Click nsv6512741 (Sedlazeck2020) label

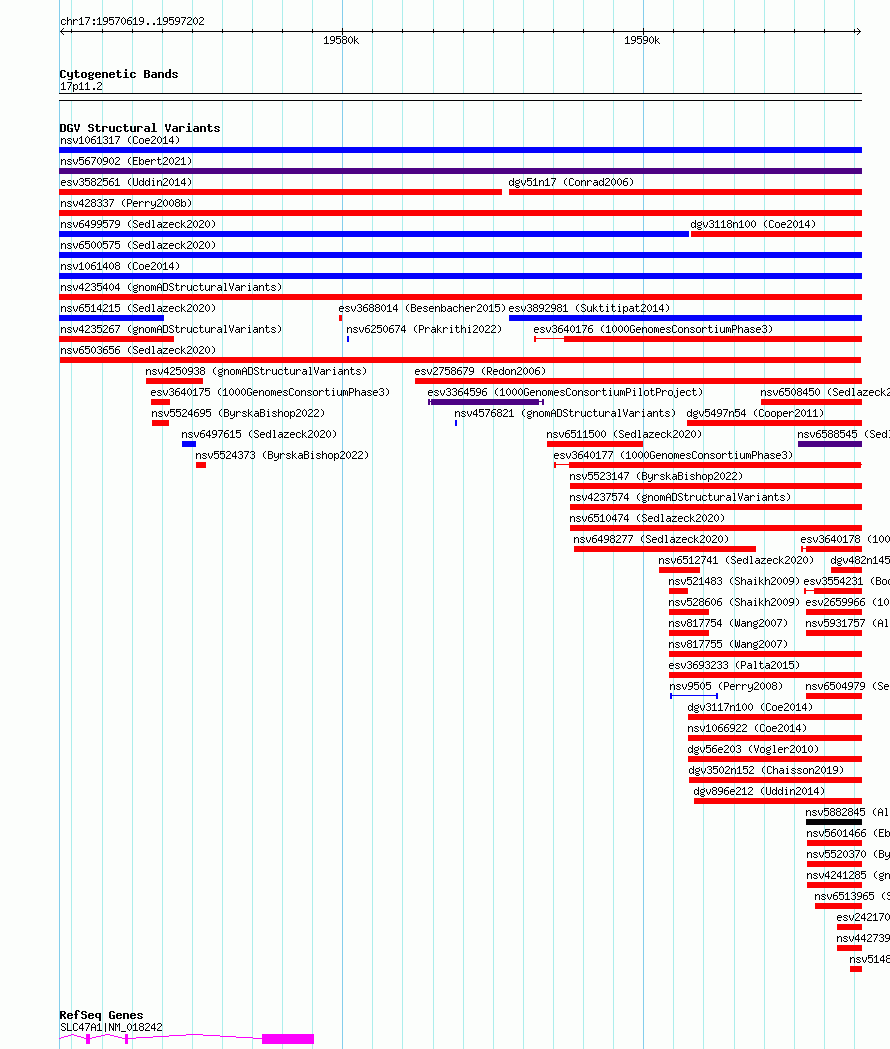pos(735,561)
